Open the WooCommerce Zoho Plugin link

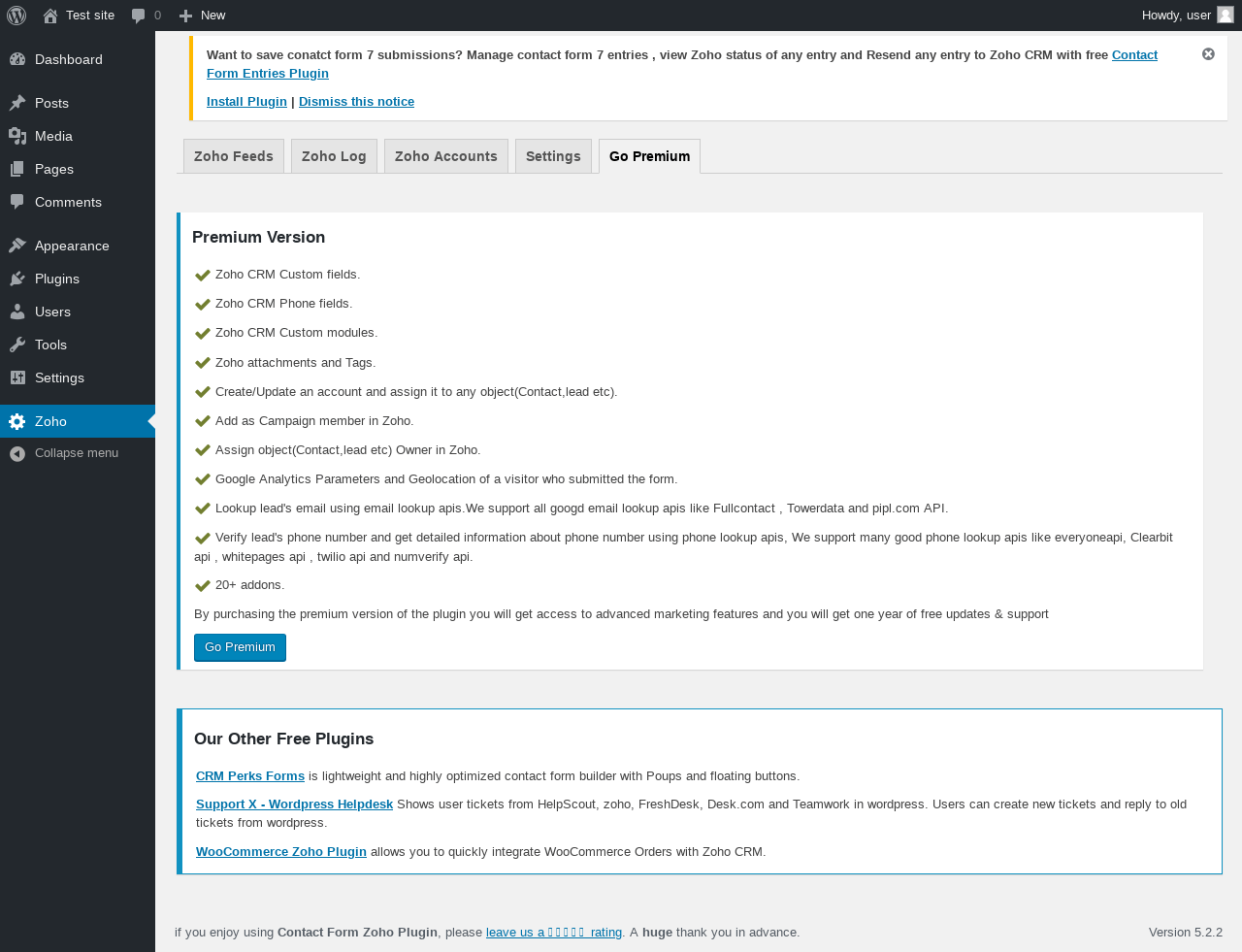tap(281, 851)
